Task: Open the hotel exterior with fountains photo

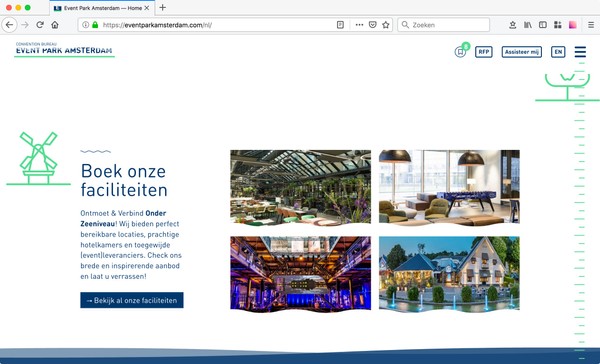Action: tap(449, 273)
